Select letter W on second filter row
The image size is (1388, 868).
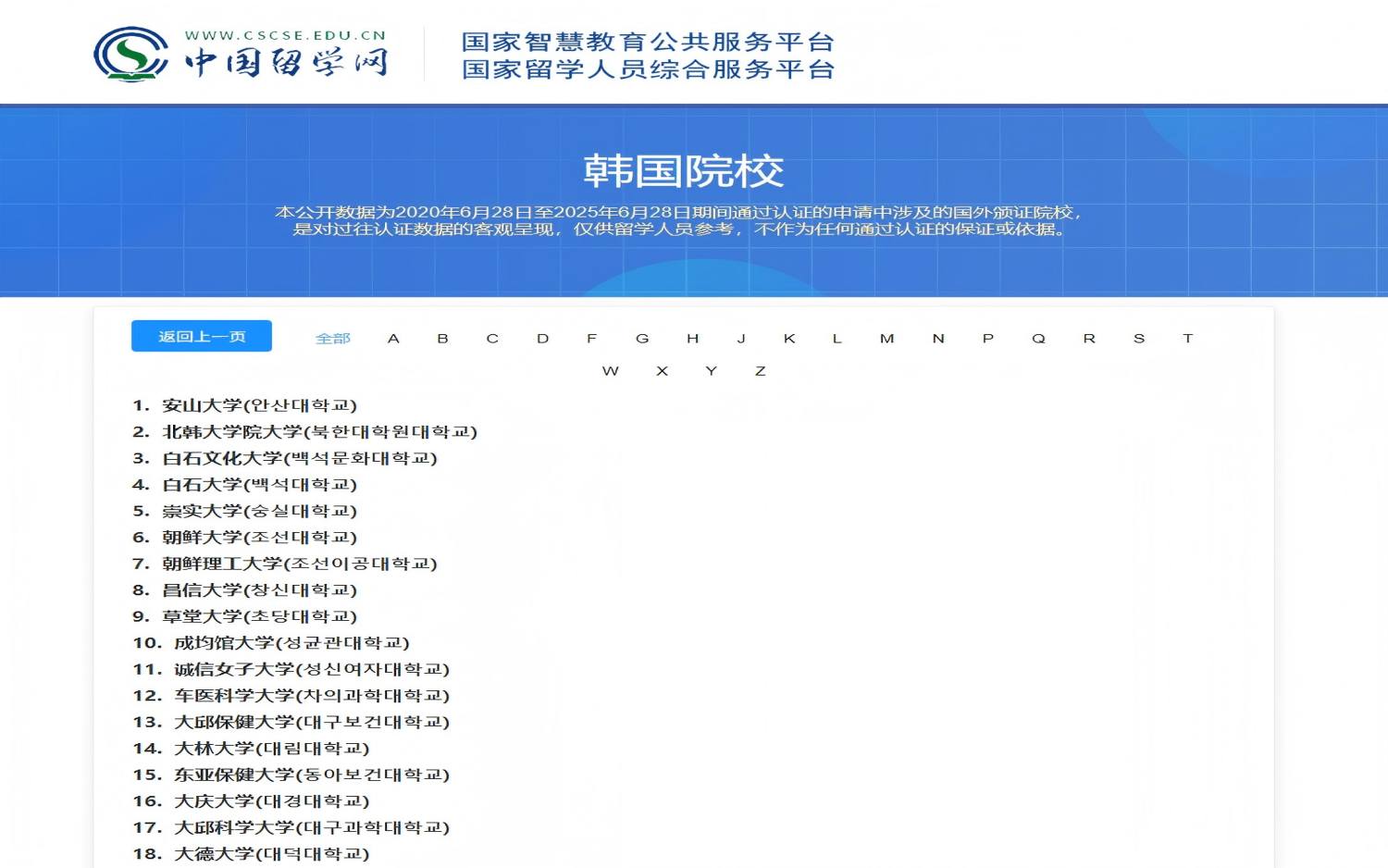[x=610, y=371]
